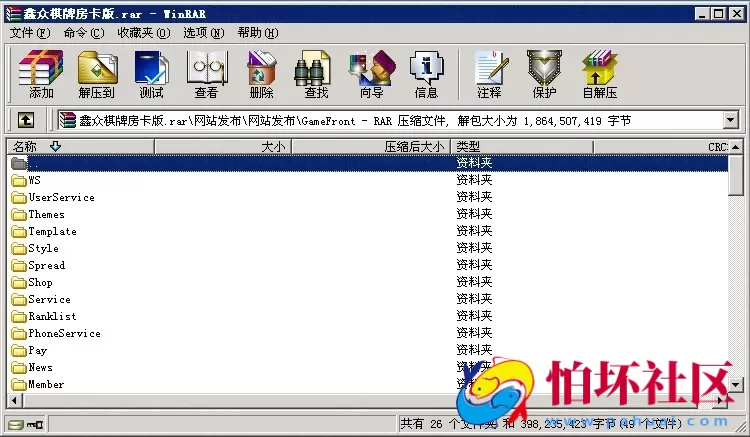Click the UserService folder icon

pyautogui.click(x=19, y=197)
